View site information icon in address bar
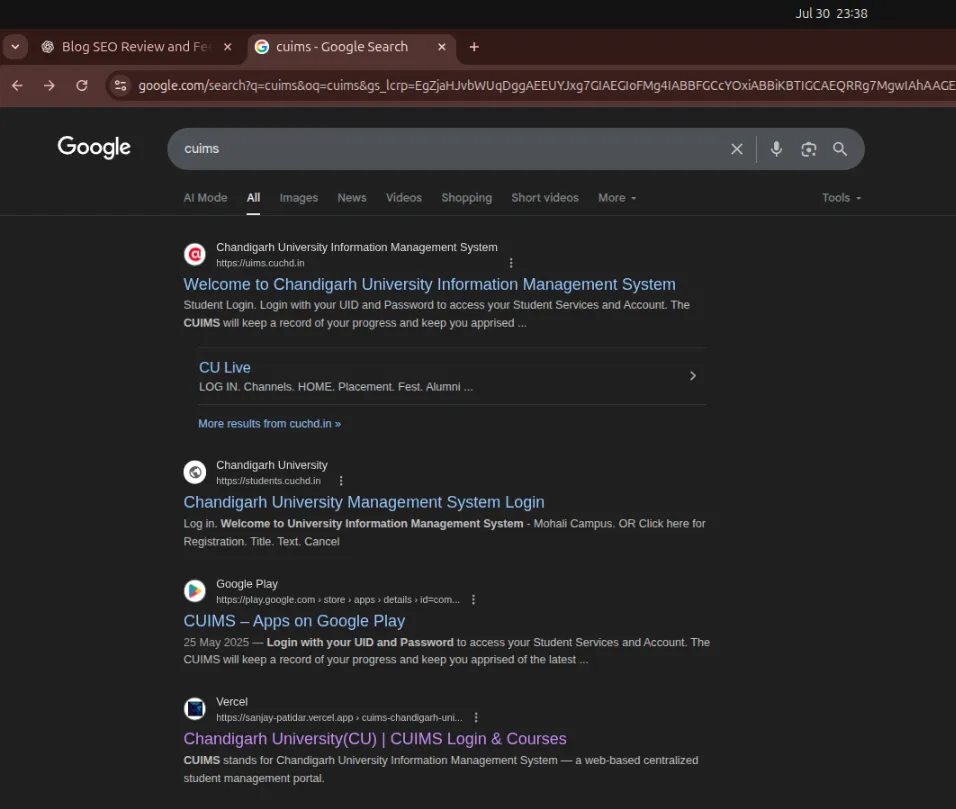The height and width of the screenshot is (809, 956). tap(121, 85)
